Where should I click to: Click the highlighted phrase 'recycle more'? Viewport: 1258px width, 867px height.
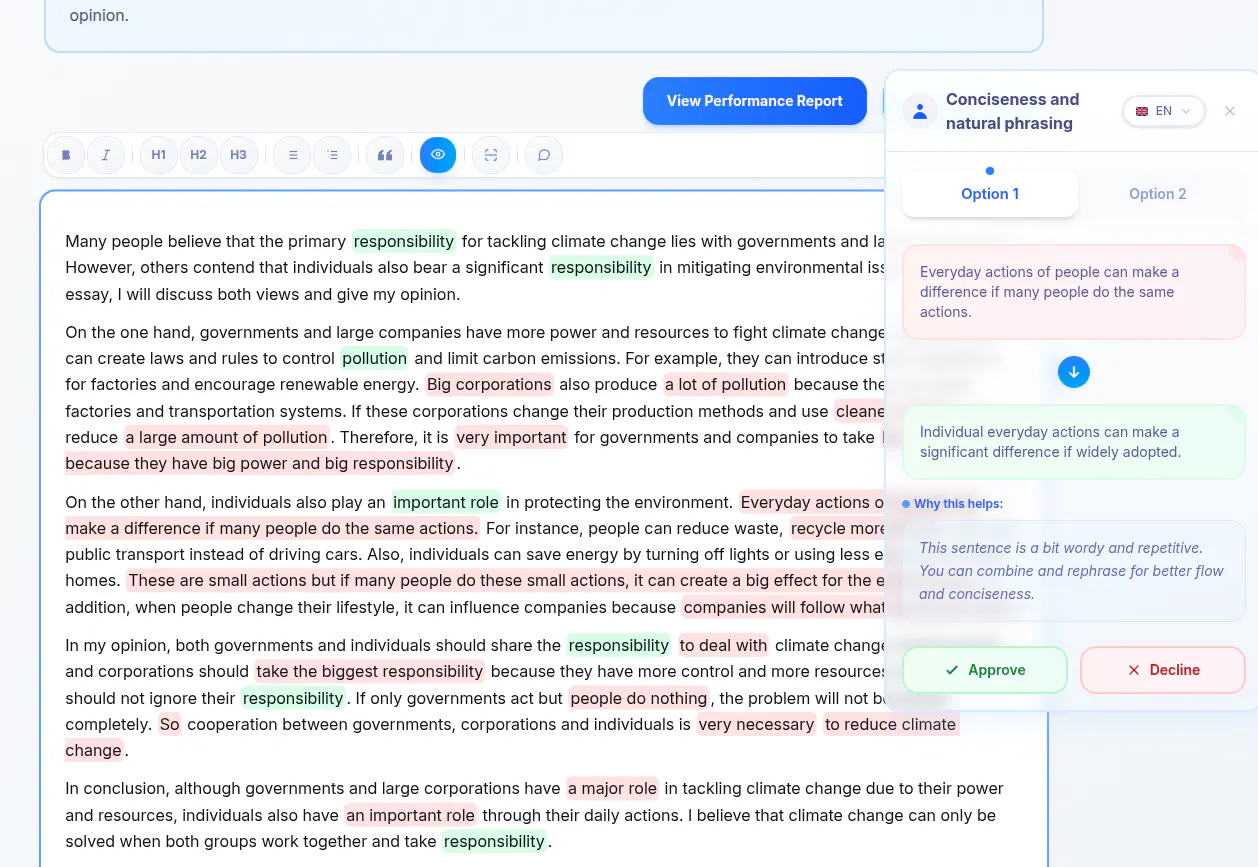click(x=838, y=528)
